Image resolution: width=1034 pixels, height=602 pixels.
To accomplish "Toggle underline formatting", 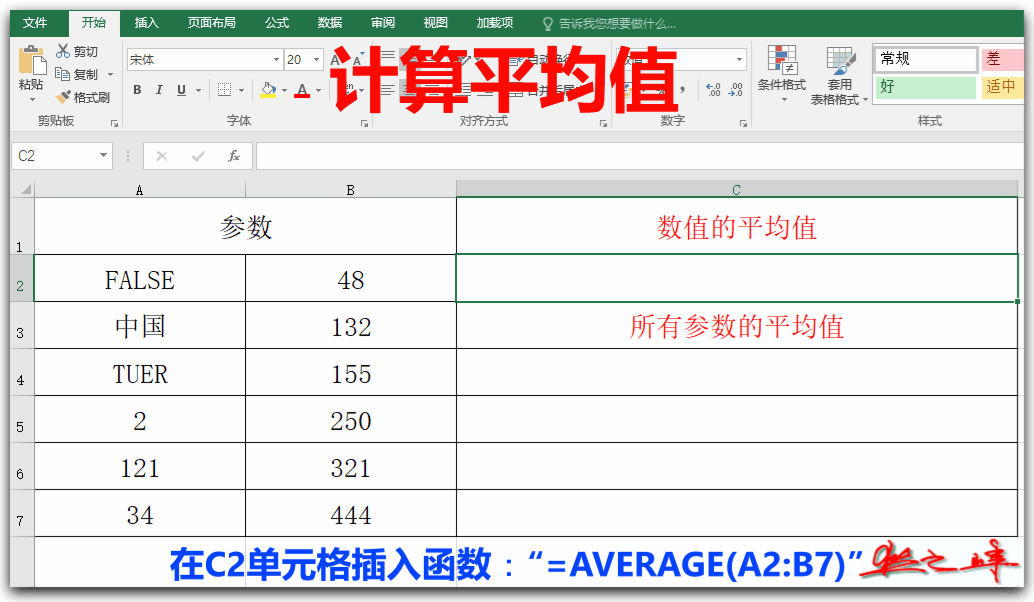I will coord(181,90).
